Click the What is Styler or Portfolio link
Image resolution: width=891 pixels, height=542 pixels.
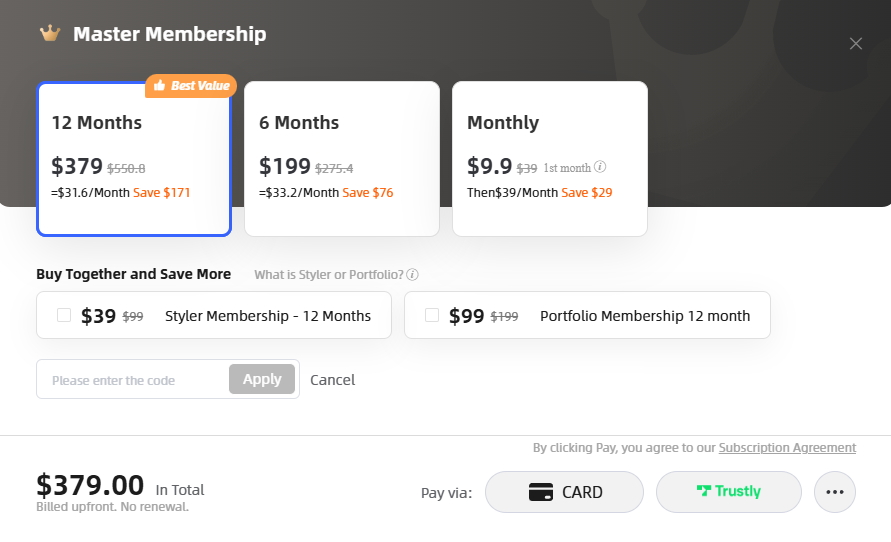328,275
